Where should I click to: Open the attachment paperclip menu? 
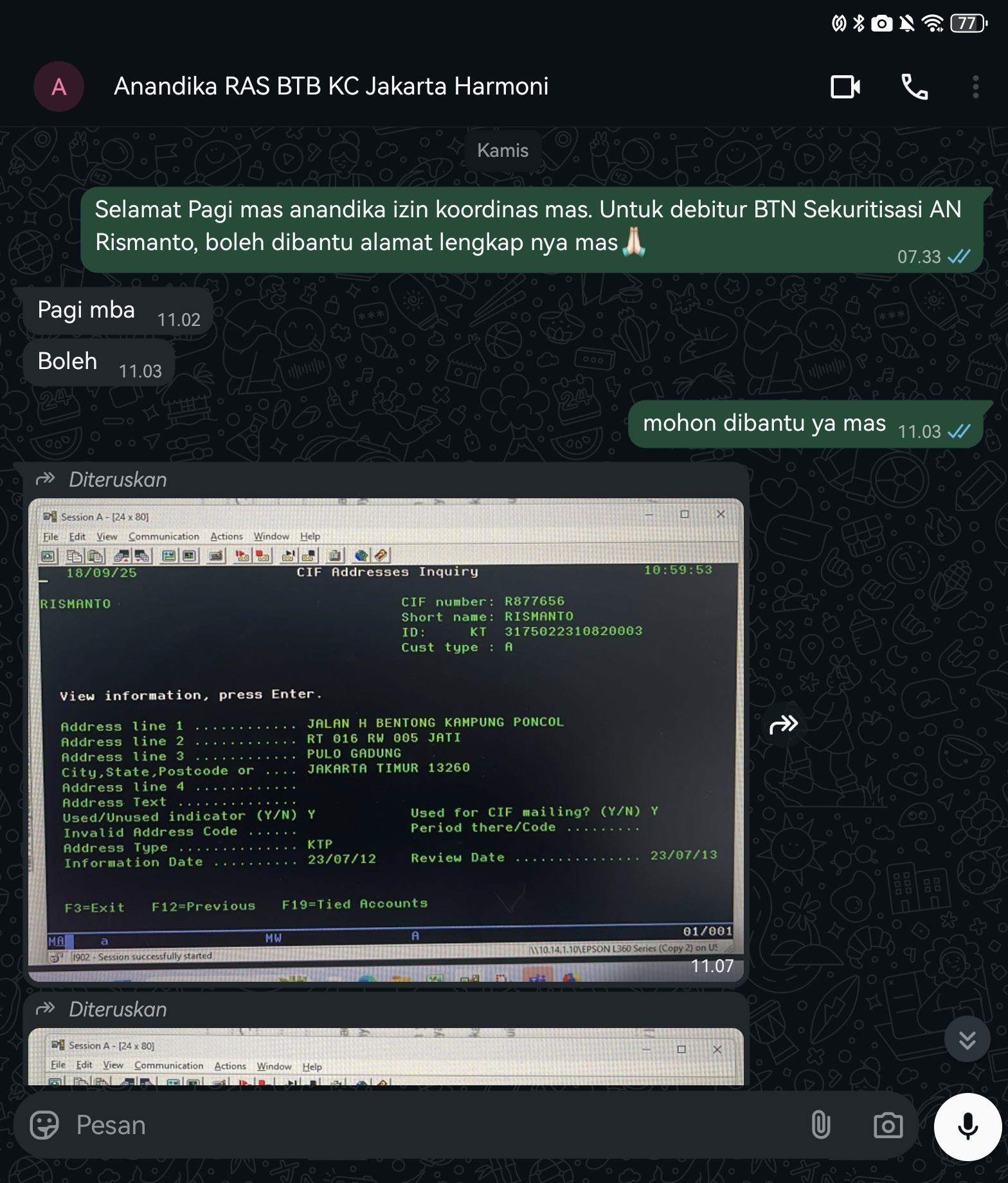point(821,1125)
